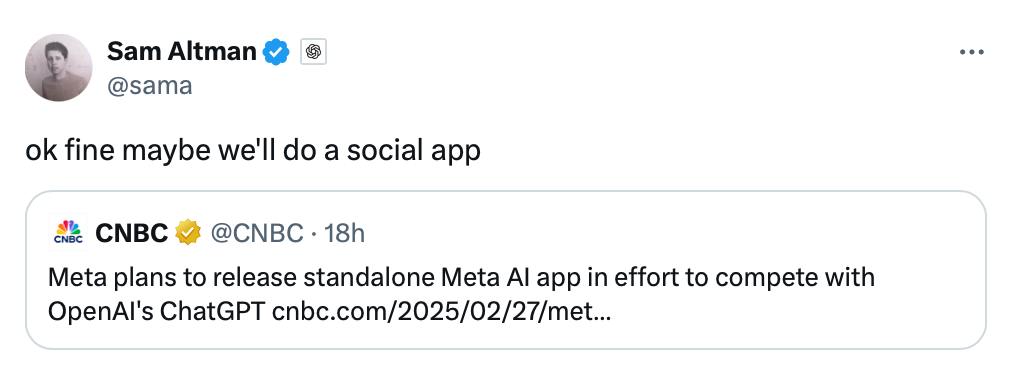Open the three-dot more options menu
This screenshot has width=1010, height=382.
click(x=971, y=52)
